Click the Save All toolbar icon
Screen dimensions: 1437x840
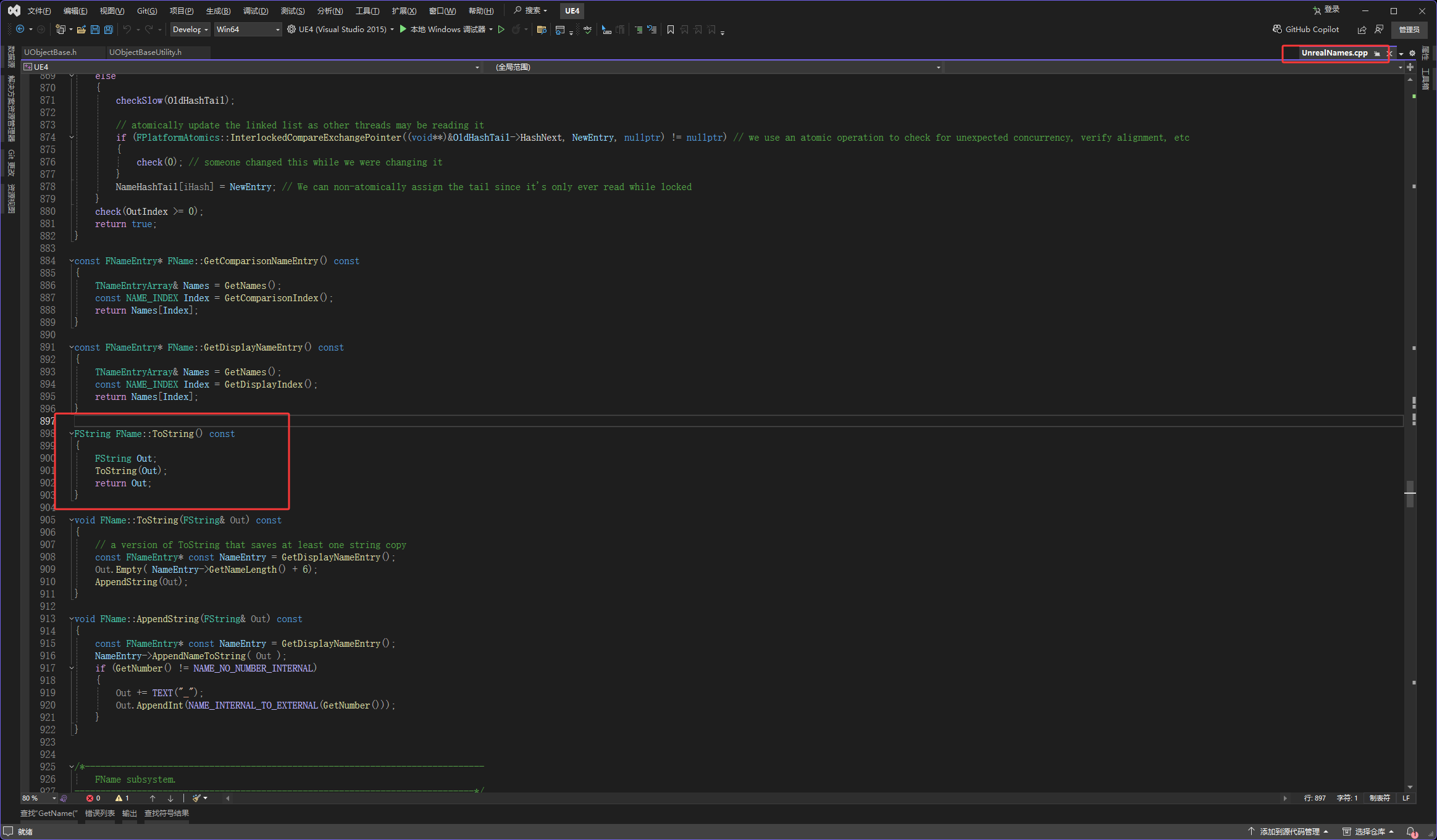point(109,30)
